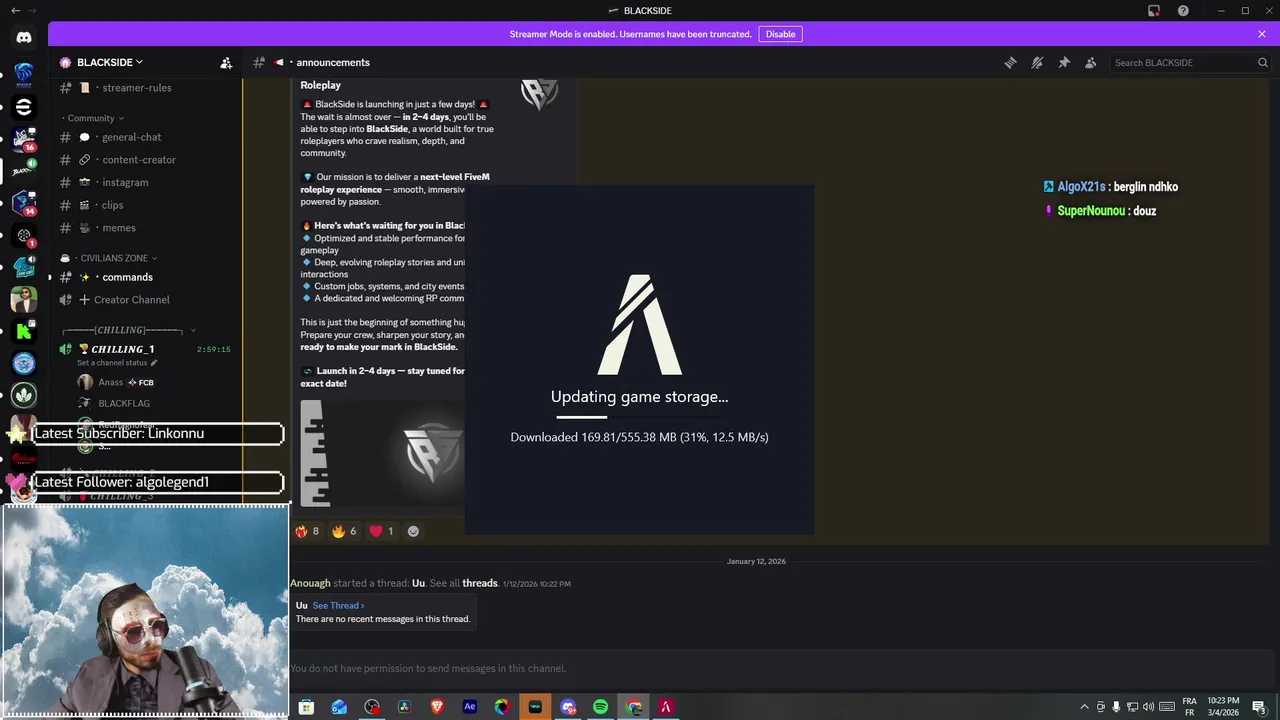Click the download progress bar in FiveM window
This screenshot has width=1280, height=720.
(x=640, y=417)
